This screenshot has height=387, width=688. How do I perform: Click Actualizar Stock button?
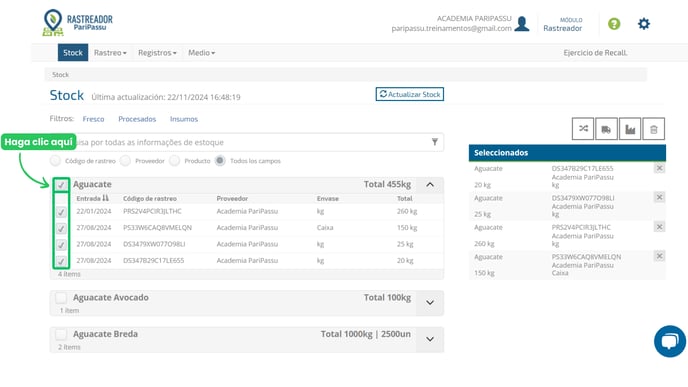[x=410, y=94]
